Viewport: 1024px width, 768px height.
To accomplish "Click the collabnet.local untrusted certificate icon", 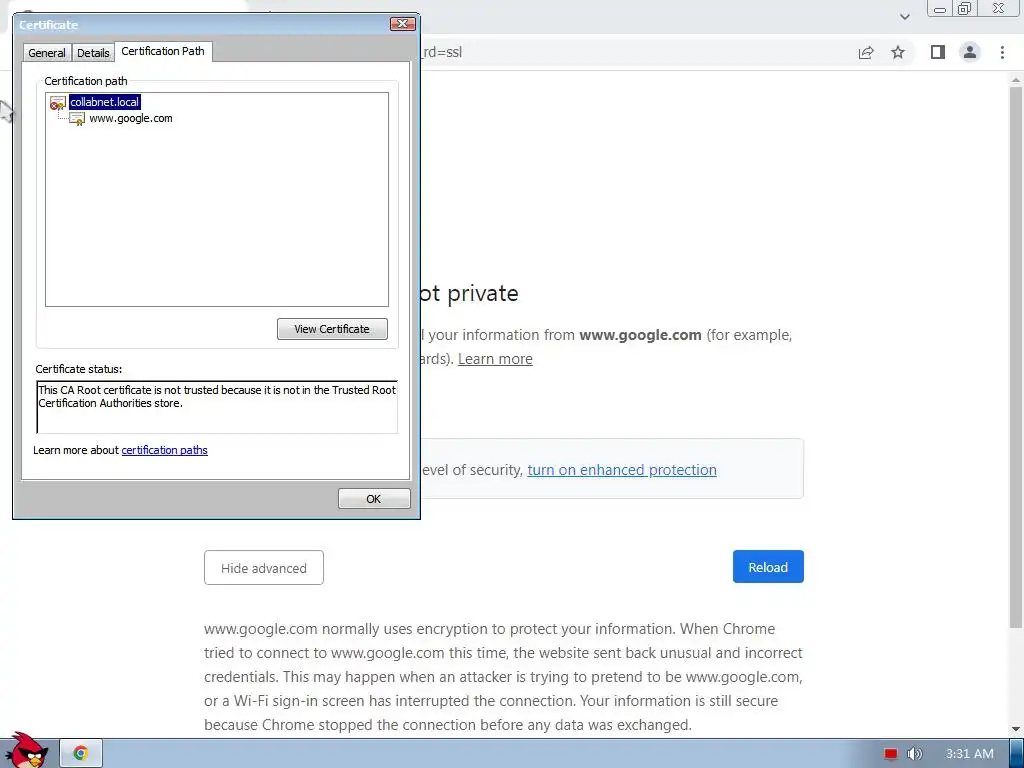I will click(57, 103).
